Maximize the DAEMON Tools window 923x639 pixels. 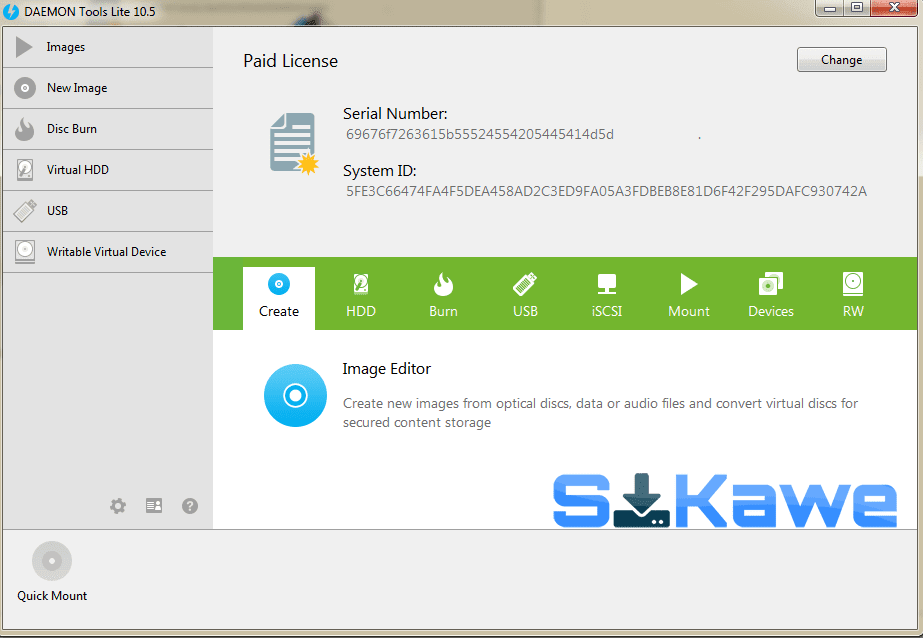pos(857,8)
